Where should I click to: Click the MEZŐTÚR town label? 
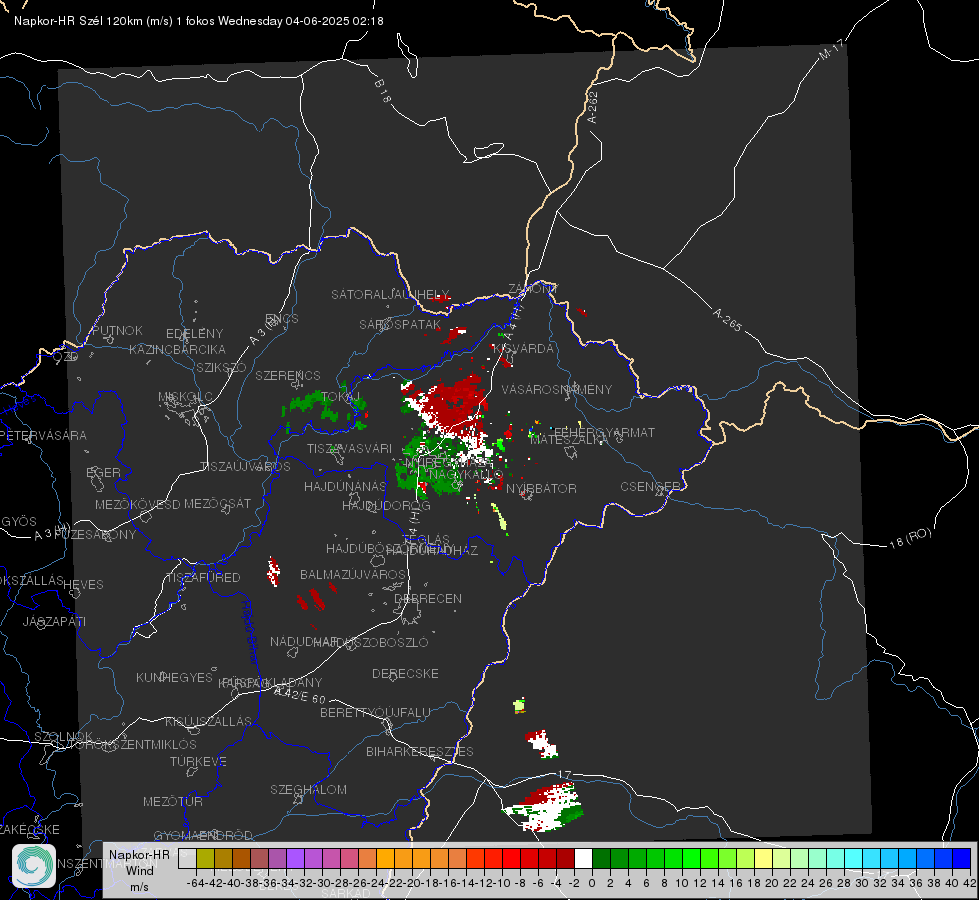click(173, 801)
